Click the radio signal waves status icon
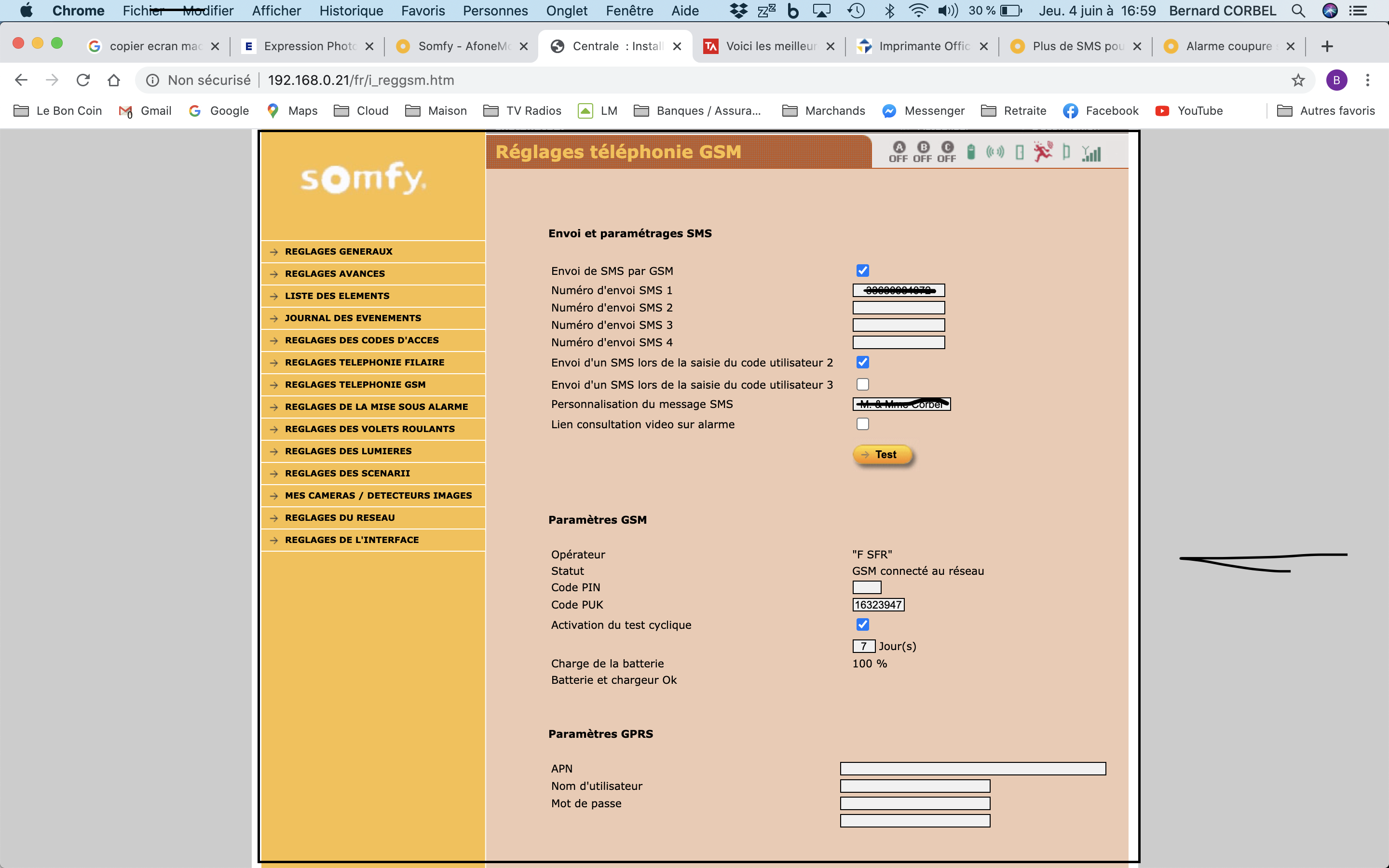Screen dimensions: 1389x868 [x=995, y=152]
